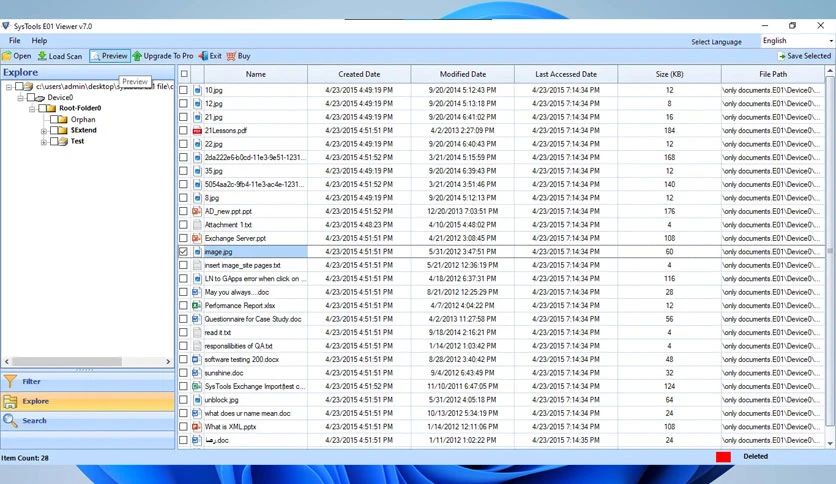Open the Select Language dropdown
This screenshot has height=484, width=836.
797,41
